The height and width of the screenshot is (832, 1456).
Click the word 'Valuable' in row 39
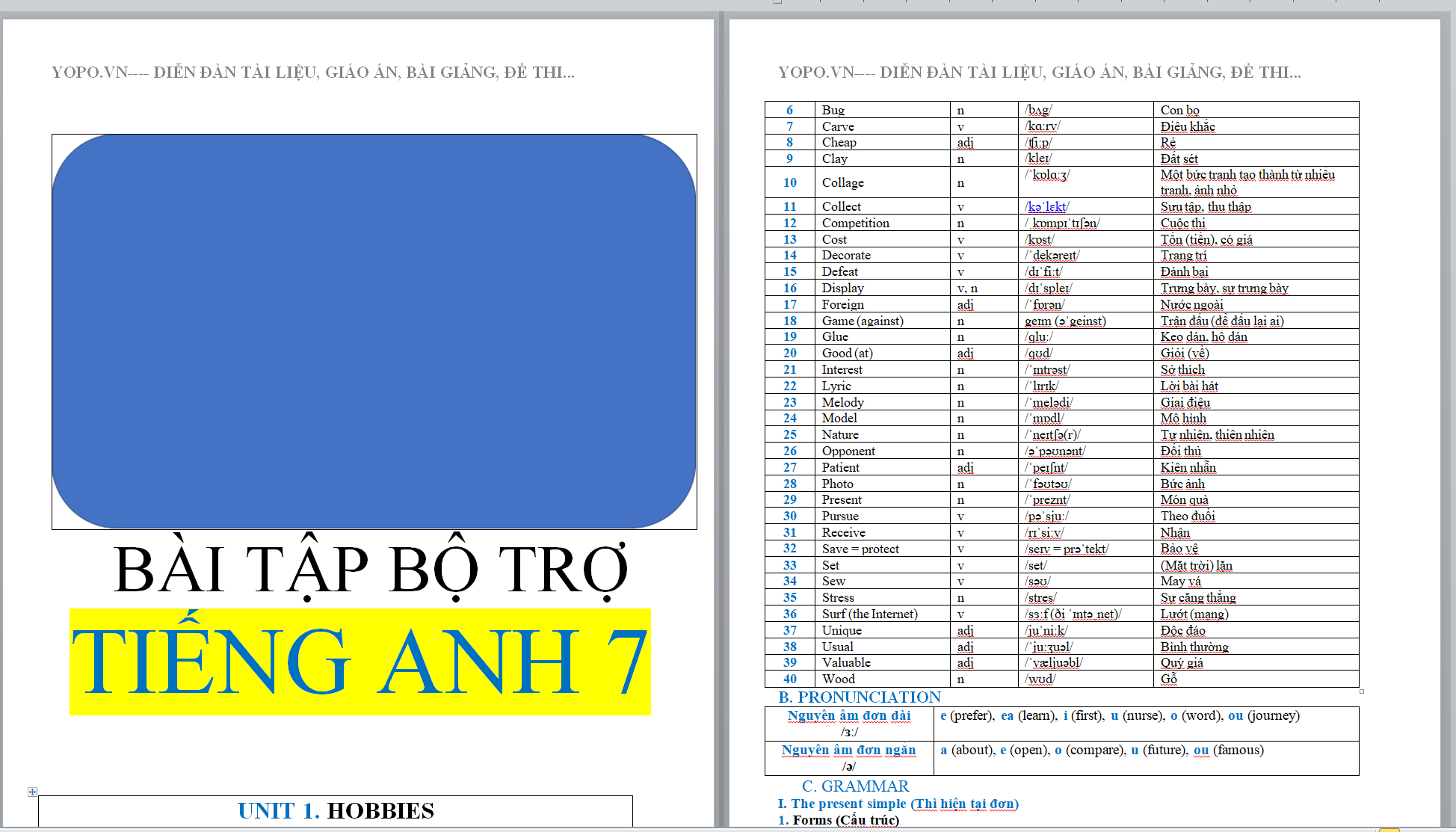pos(846,663)
